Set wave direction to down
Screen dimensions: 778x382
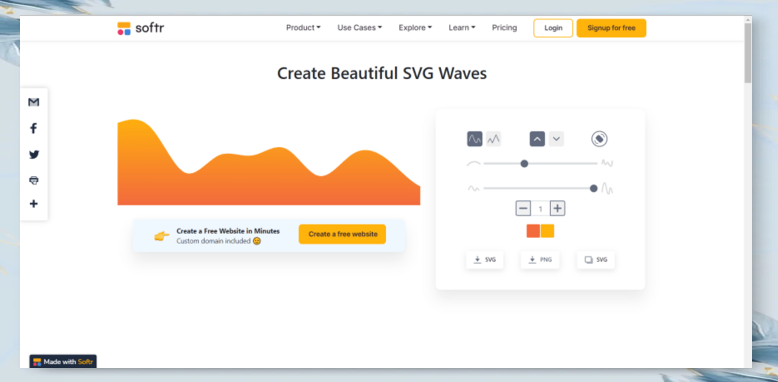tap(557, 139)
